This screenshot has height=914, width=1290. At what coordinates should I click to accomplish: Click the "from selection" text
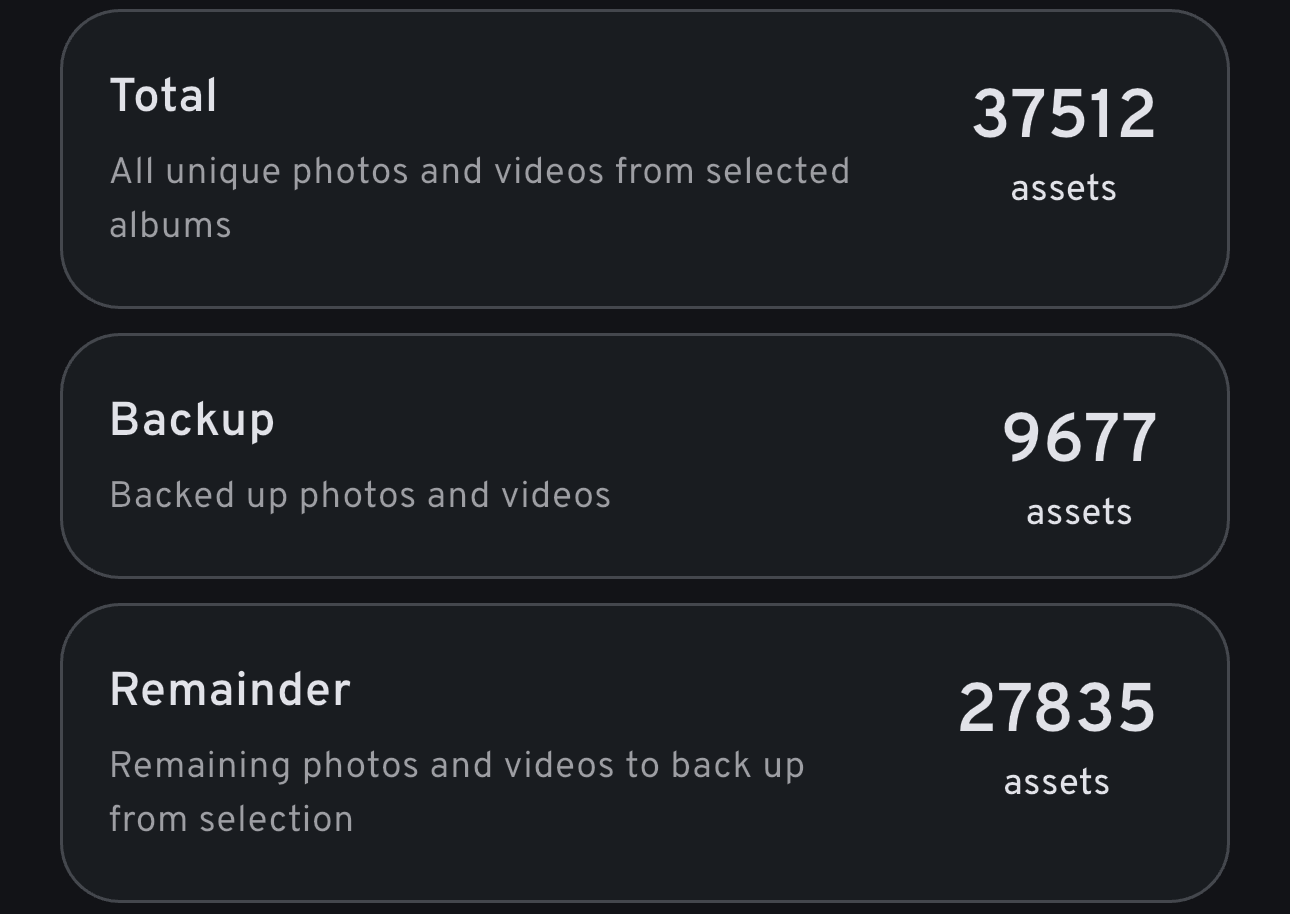click(231, 819)
